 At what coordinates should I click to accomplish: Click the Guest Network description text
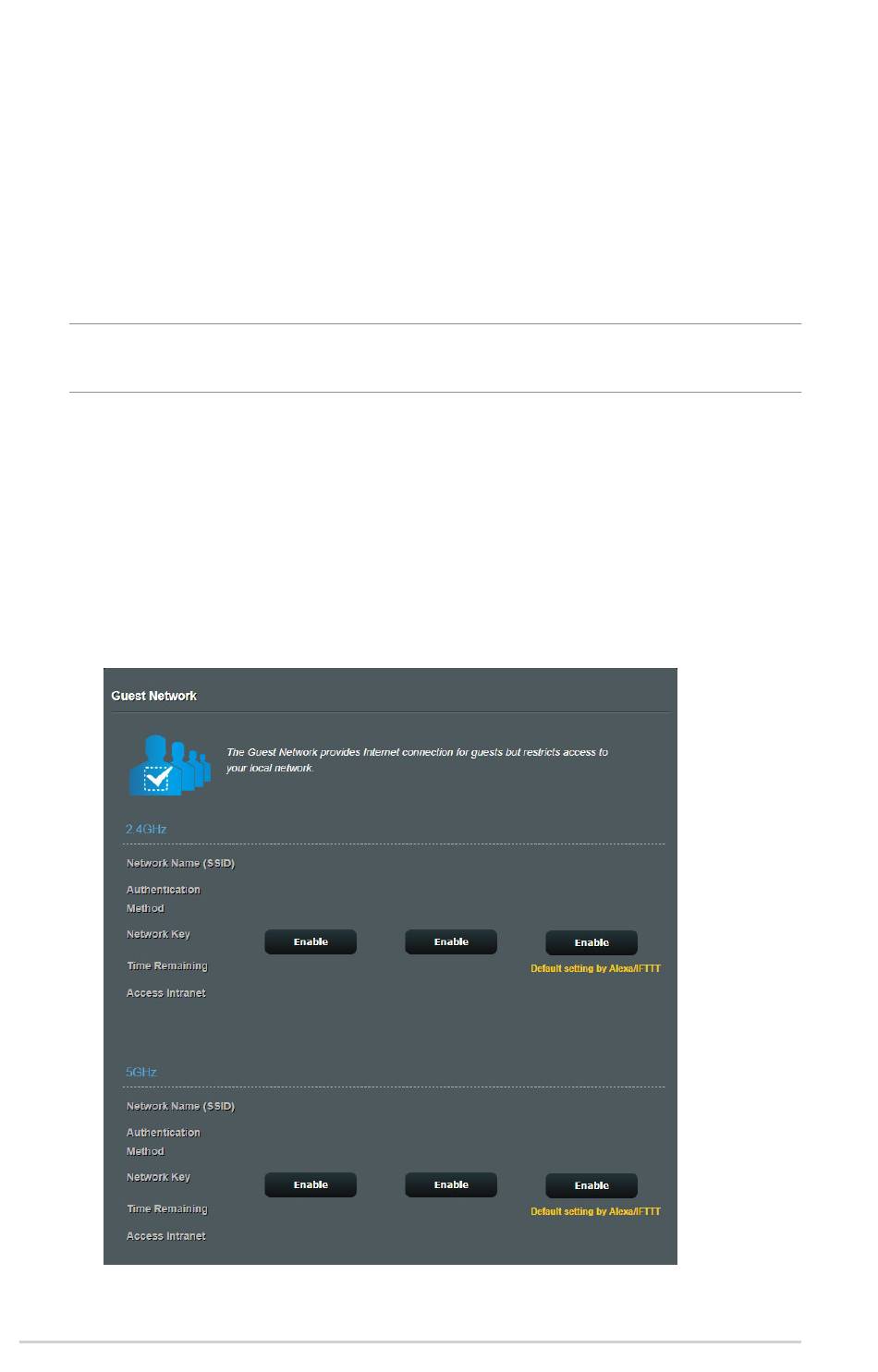pos(417,759)
